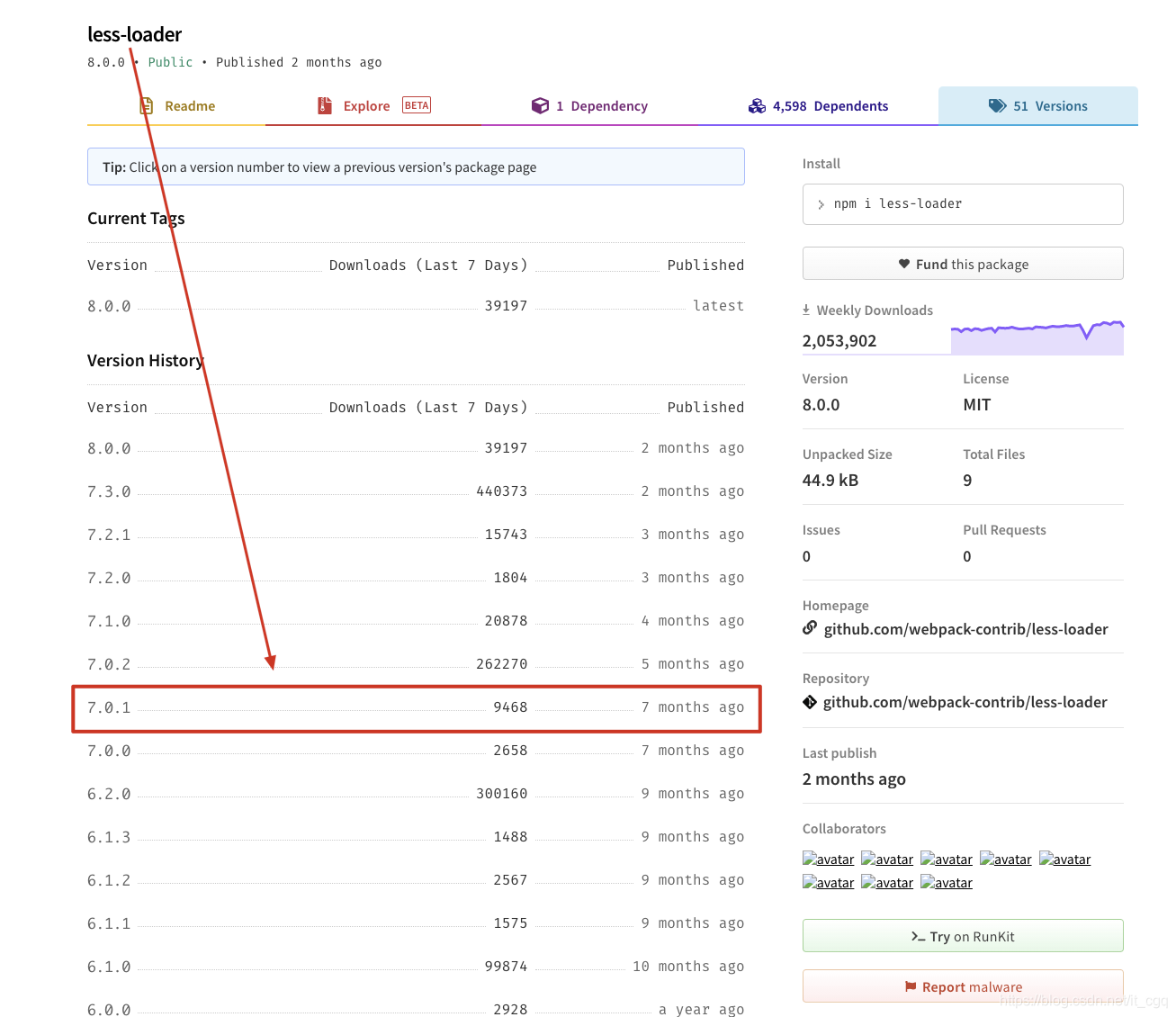Open version 6.1.3 package page

[109, 837]
